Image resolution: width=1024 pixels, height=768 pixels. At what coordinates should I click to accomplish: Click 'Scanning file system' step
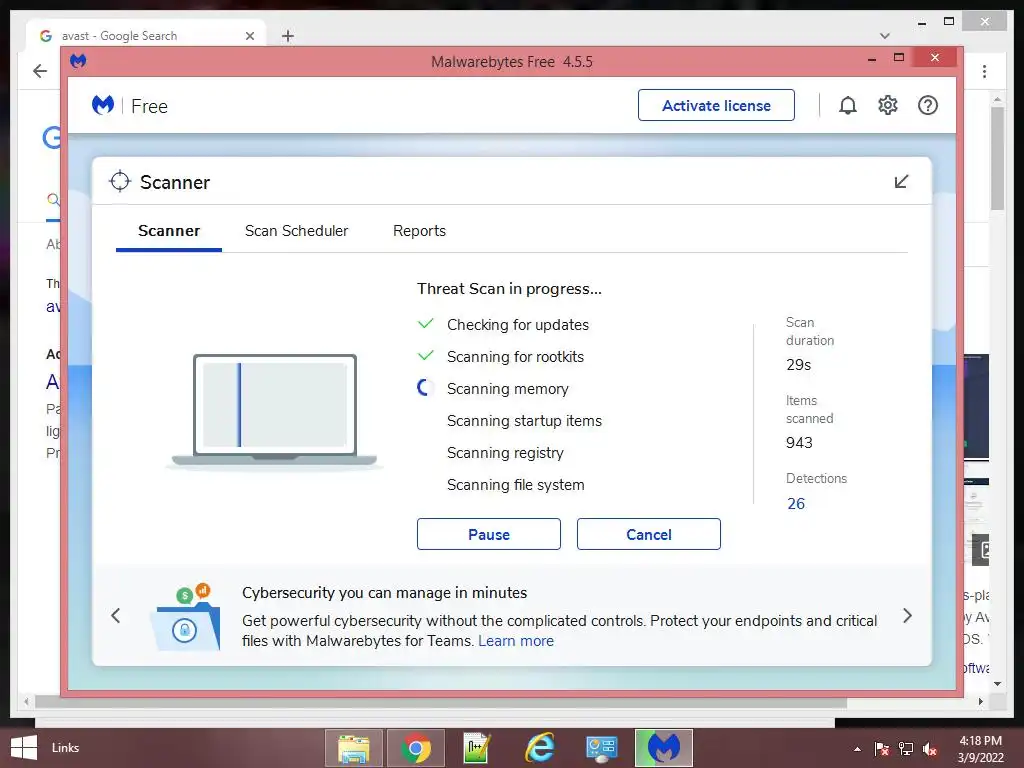[x=515, y=485]
